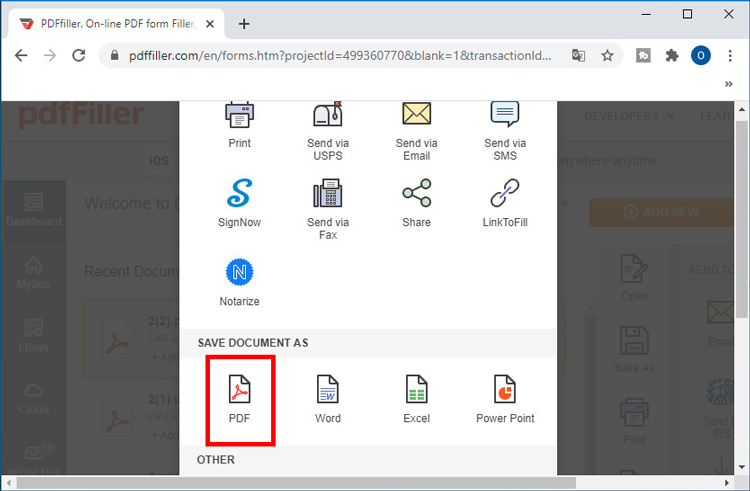Expand the Developers dropdown menu
Screen dimensions: 750x491
628,117
